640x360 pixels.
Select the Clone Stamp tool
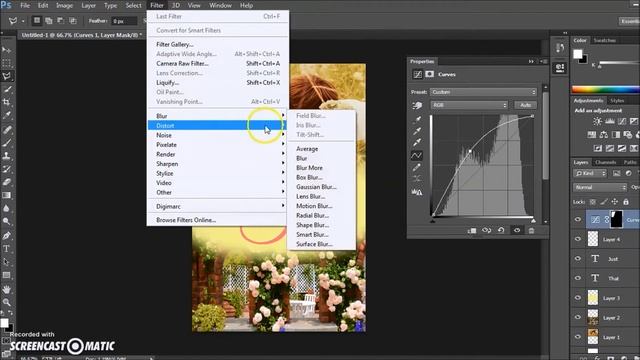coord(7,156)
